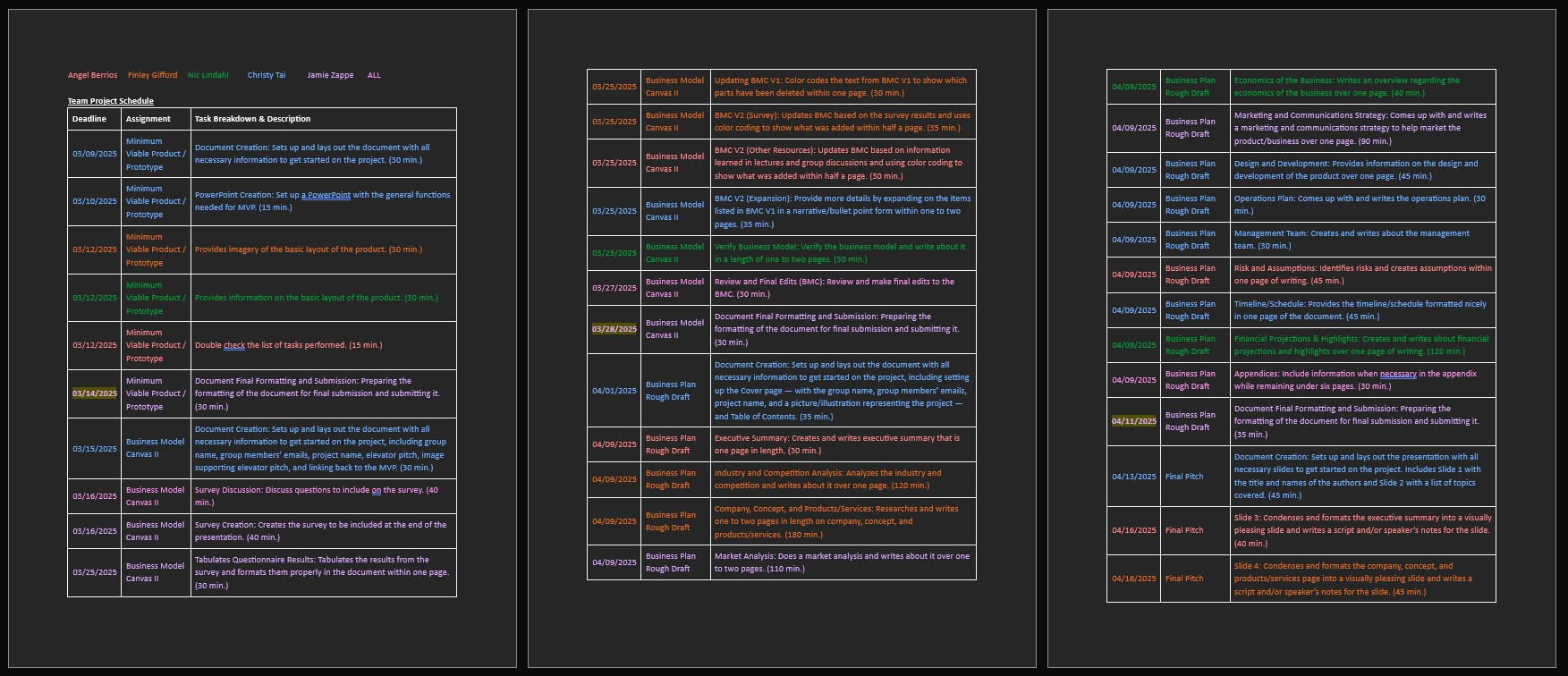Click the underlined word "necessary" in Appendices
1568x676 pixels.
(1397, 374)
